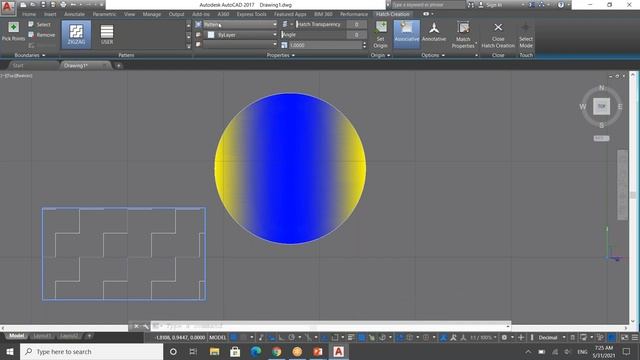Open Microsoft Edge from taskbar

coord(256,351)
